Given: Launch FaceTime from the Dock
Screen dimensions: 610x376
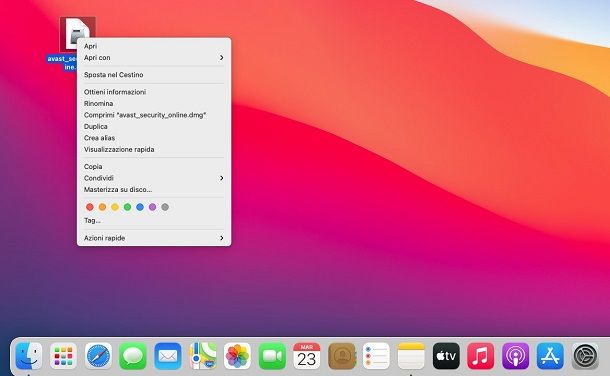Looking at the screenshot, I should pyautogui.click(x=272, y=356).
